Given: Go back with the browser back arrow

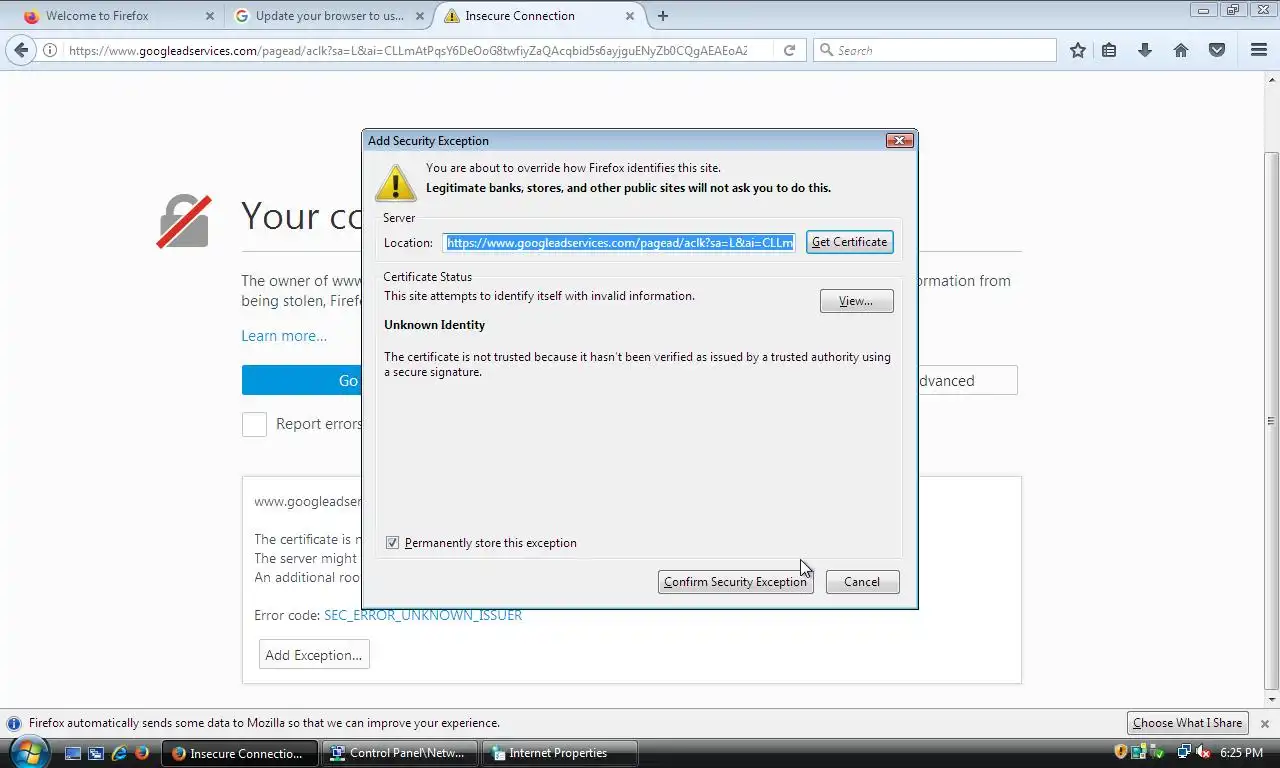Looking at the screenshot, I should 21,50.
